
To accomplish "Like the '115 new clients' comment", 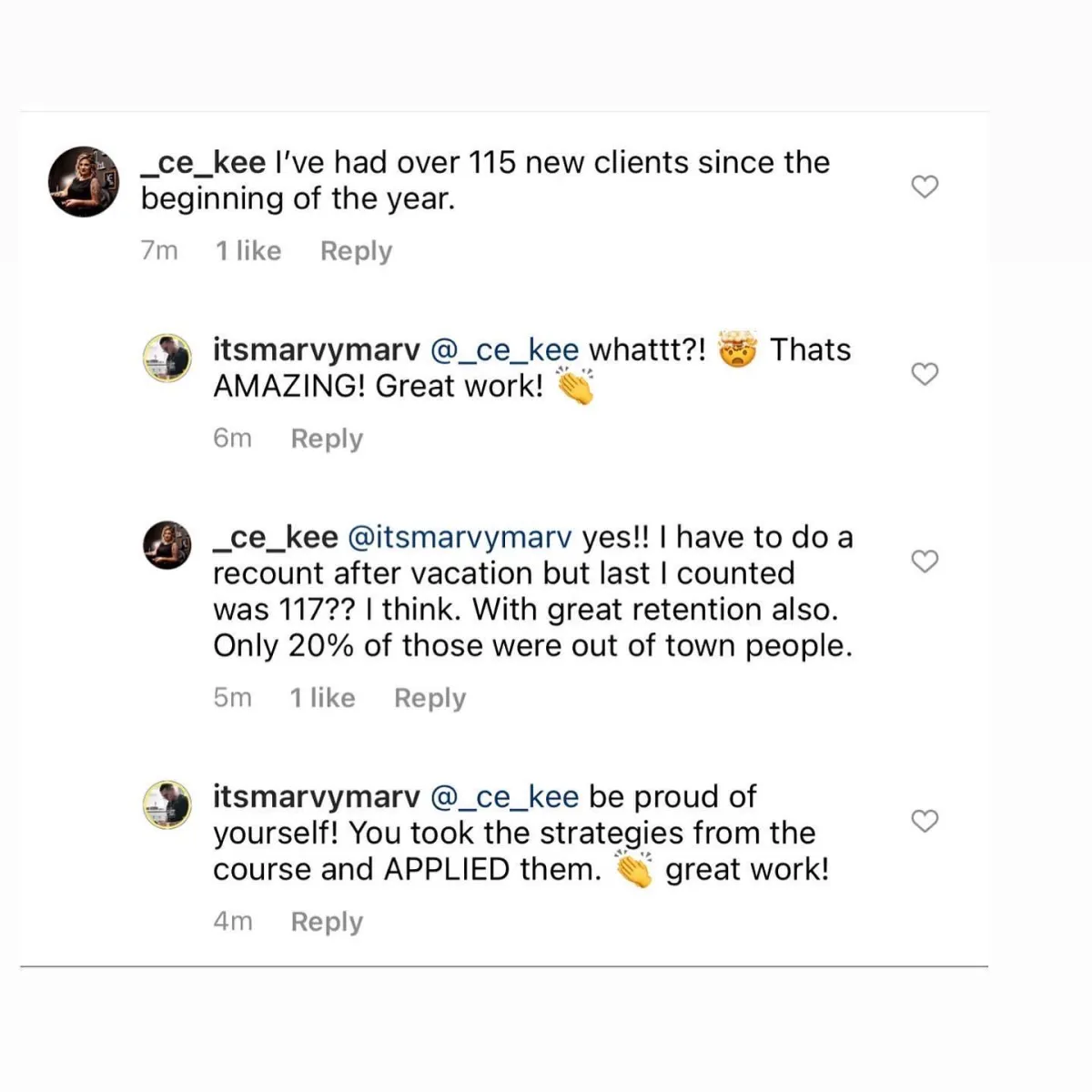I will point(925,187).
